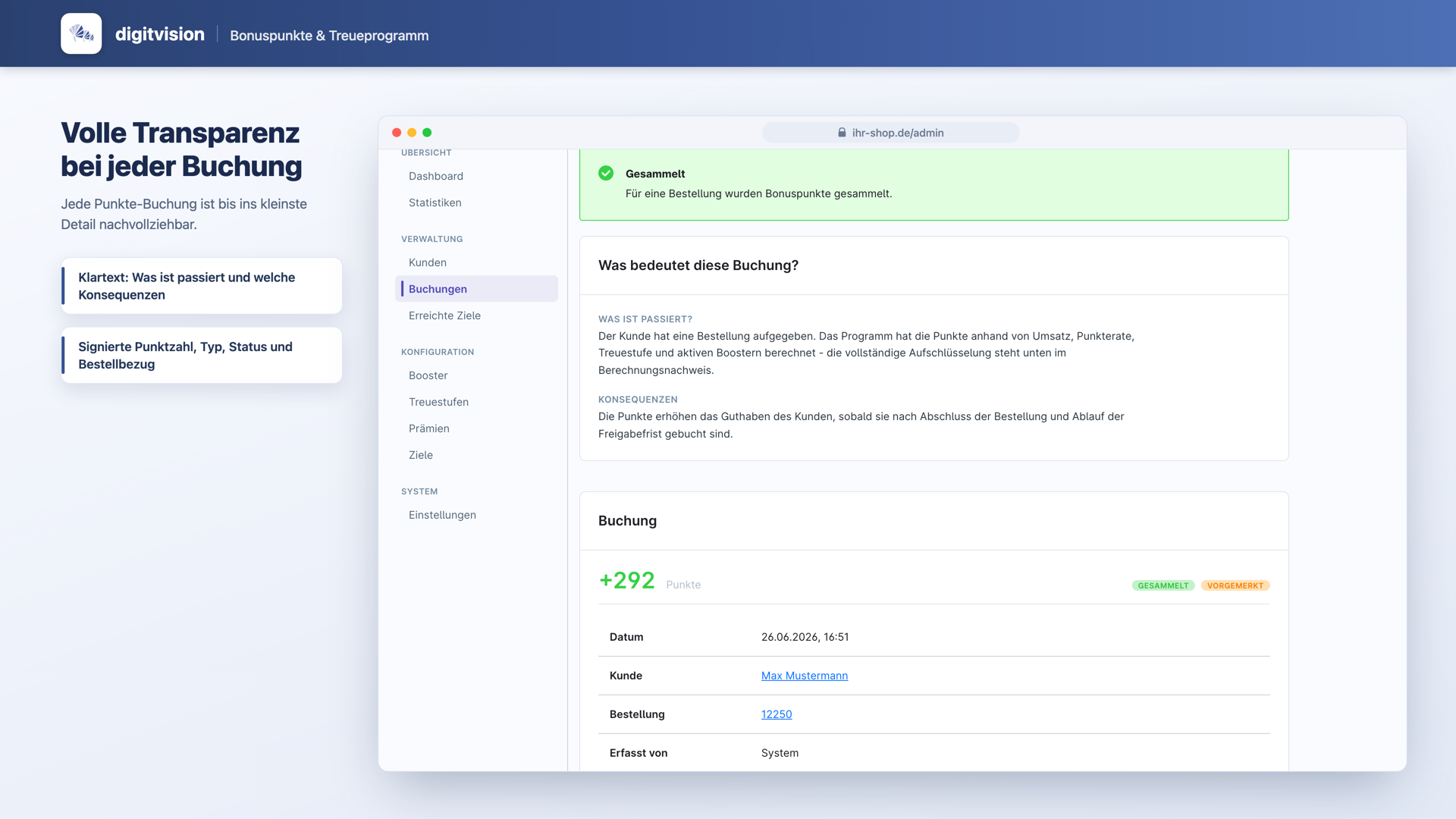Select the active Buchungen sidebar item
Viewport: 1456px width, 819px height.
point(476,289)
